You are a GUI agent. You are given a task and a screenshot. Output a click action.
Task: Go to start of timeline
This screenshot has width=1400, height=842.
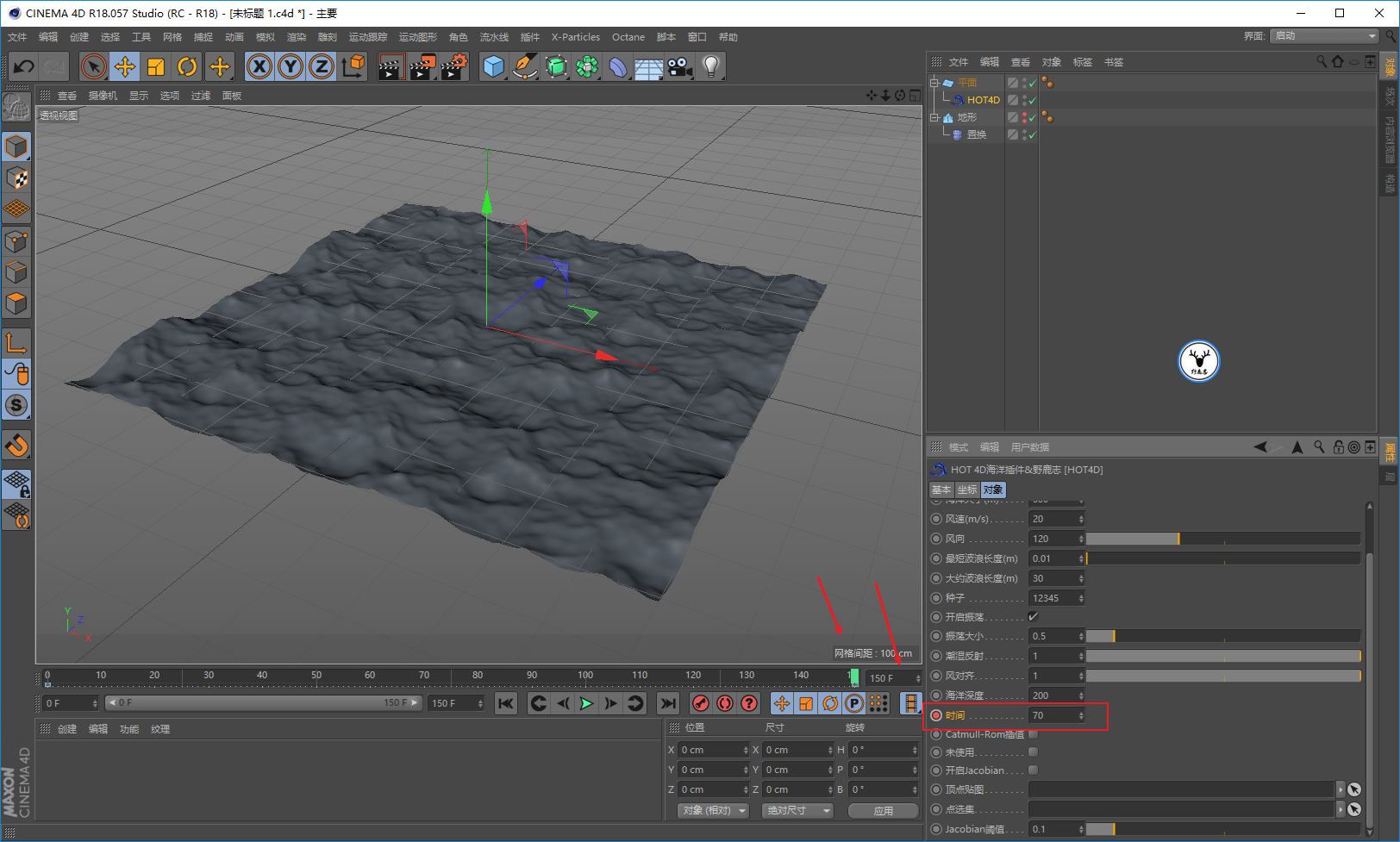(506, 703)
